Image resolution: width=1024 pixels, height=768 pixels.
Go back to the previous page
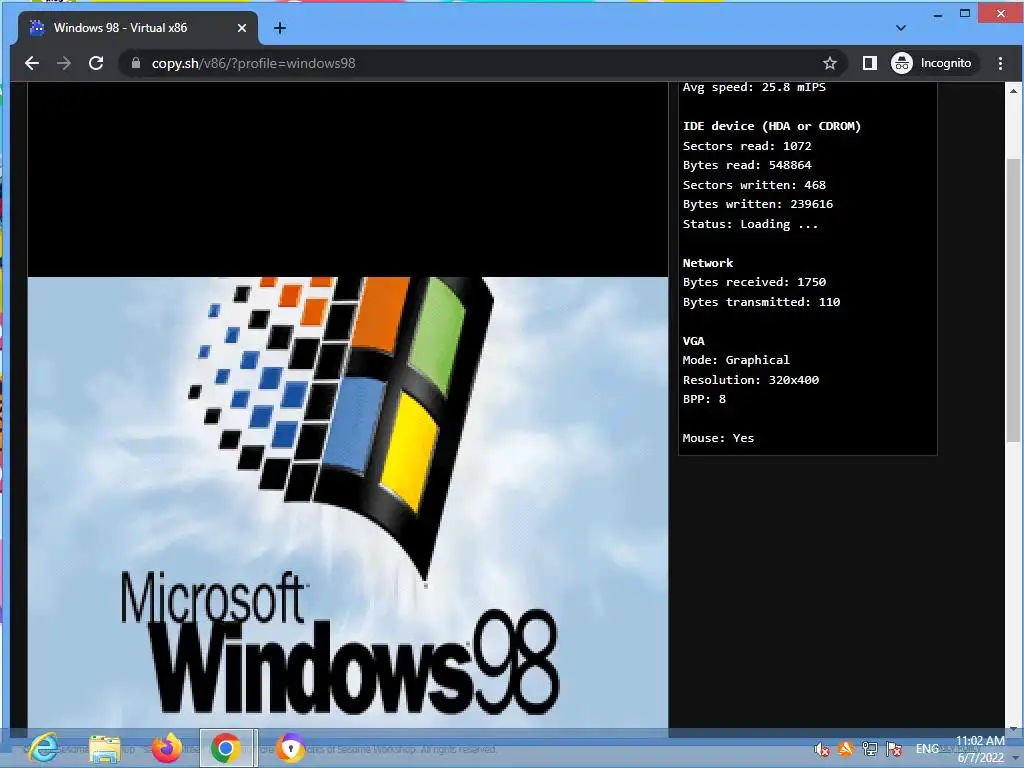31,63
